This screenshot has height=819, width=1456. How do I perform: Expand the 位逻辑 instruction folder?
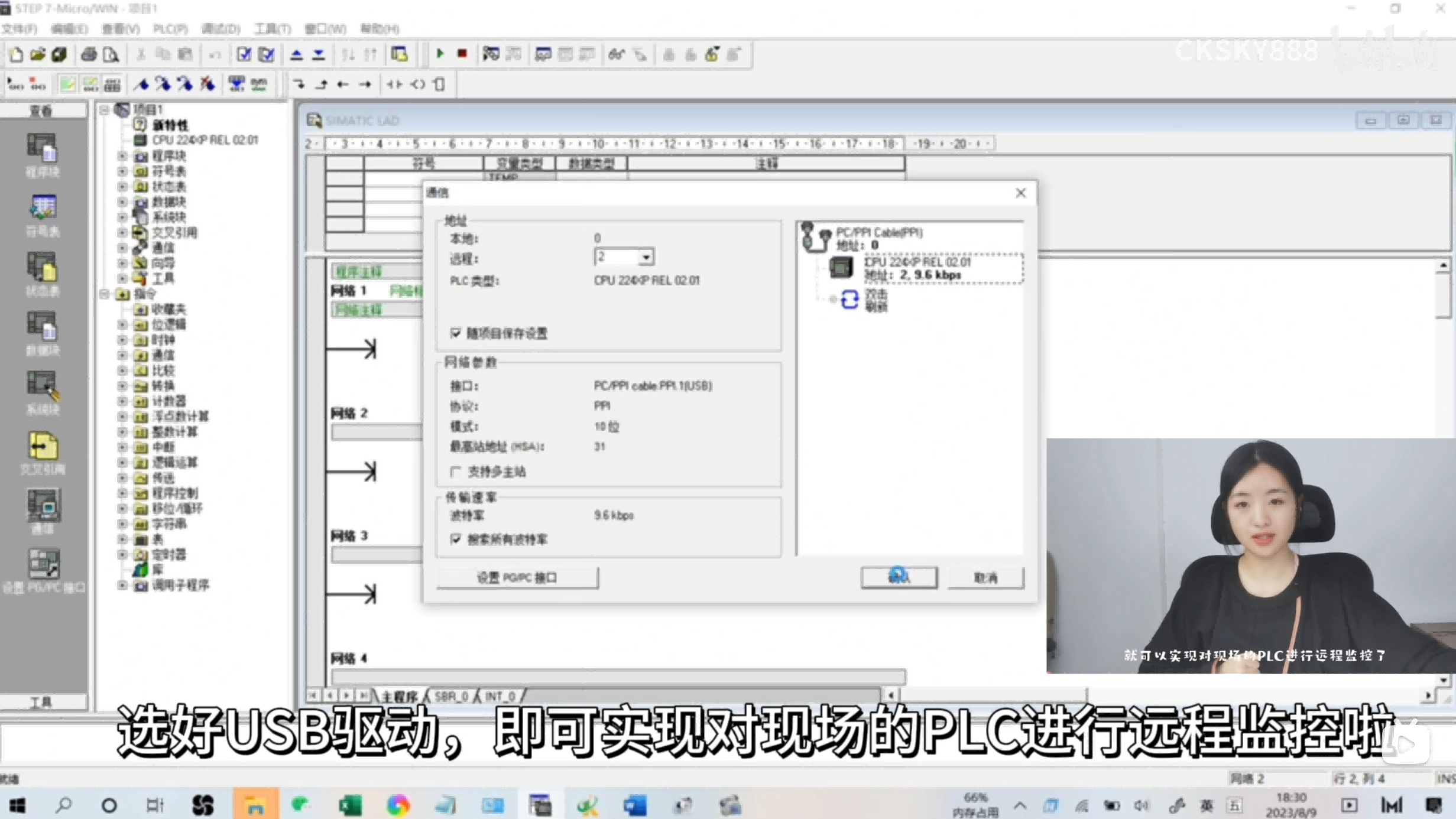click(122, 324)
